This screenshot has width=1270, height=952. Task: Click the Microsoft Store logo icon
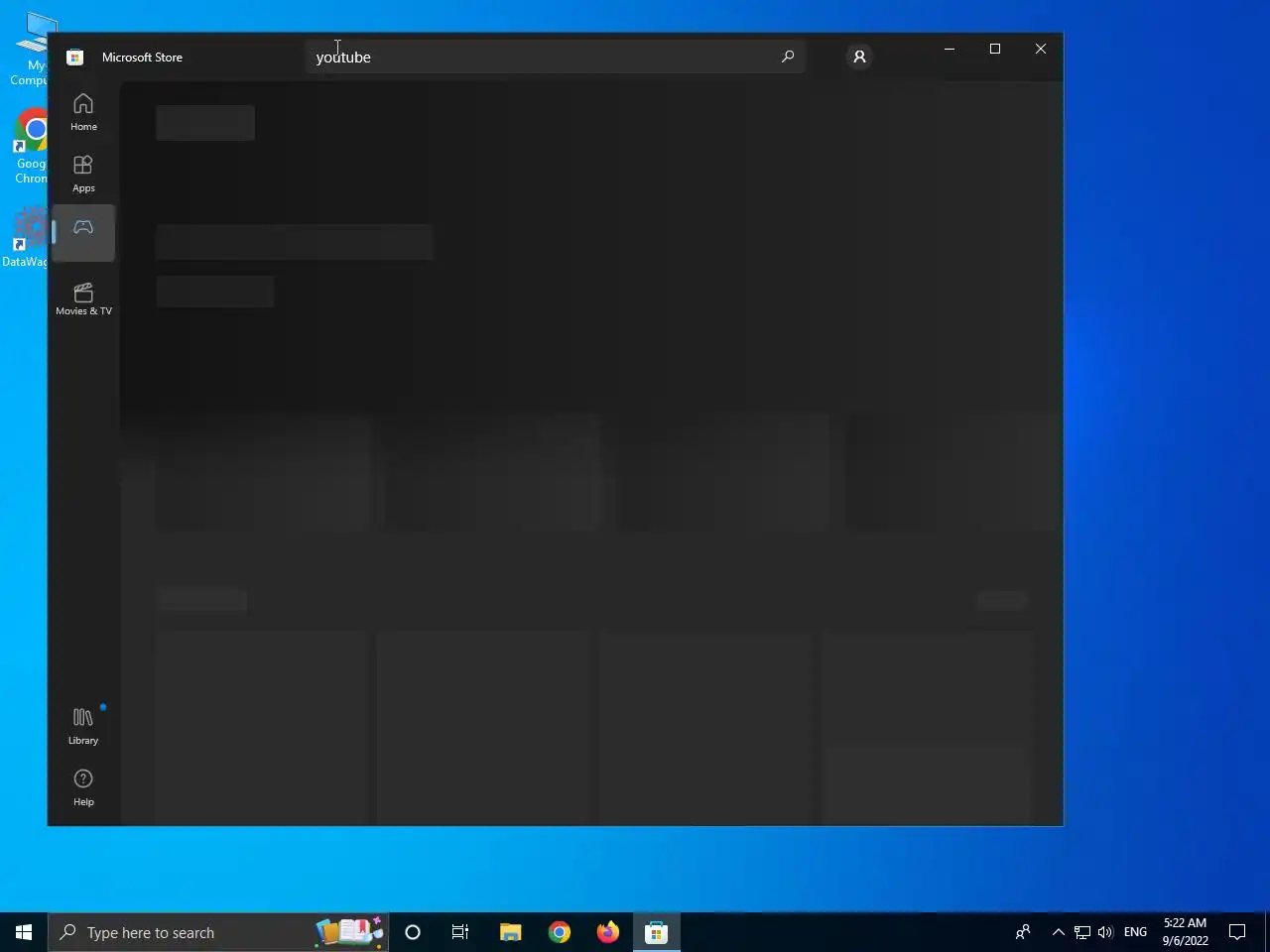[x=74, y=58]
